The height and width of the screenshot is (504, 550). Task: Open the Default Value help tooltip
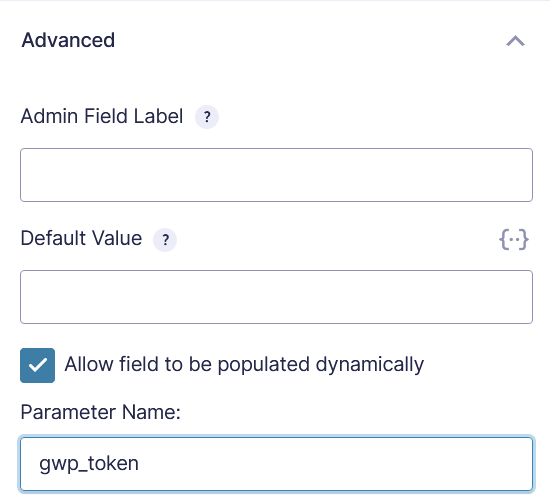point(165,240)
